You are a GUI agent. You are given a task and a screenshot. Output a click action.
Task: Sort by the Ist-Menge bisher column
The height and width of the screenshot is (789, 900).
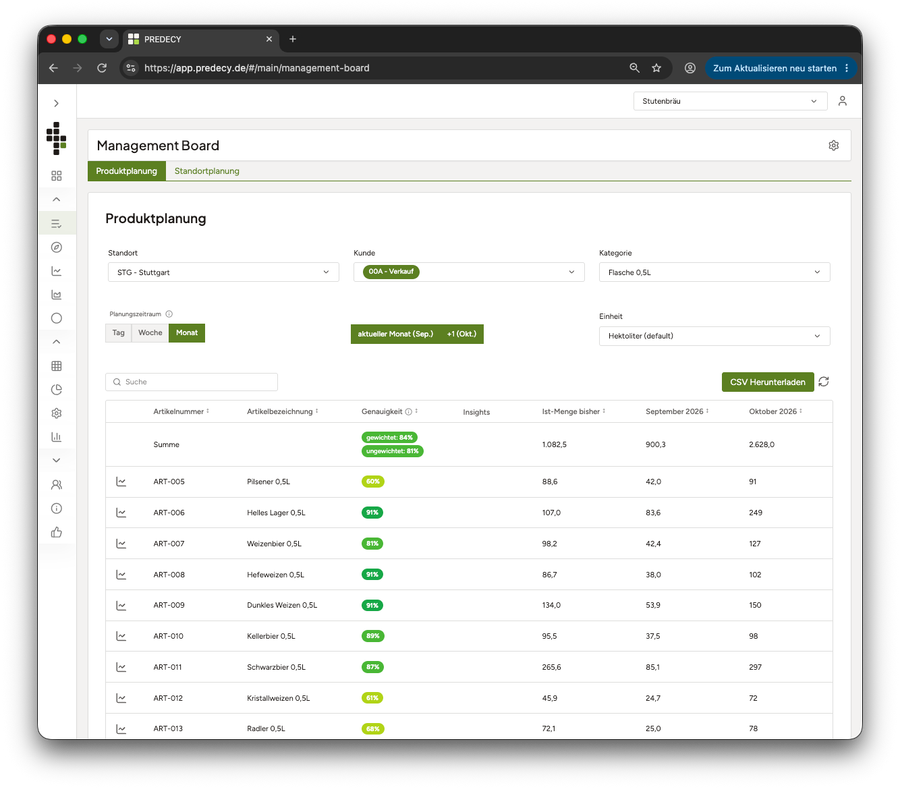573,411
